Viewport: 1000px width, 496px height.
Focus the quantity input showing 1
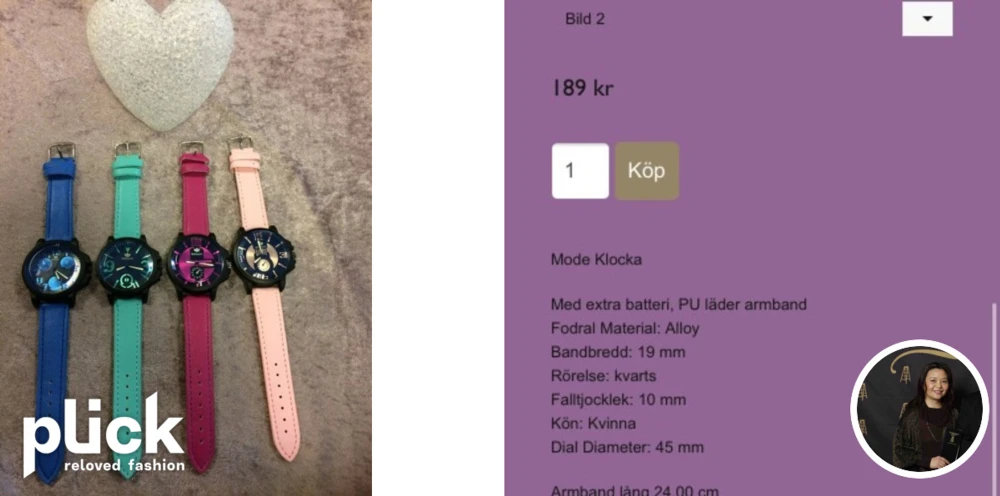(580, 171)
